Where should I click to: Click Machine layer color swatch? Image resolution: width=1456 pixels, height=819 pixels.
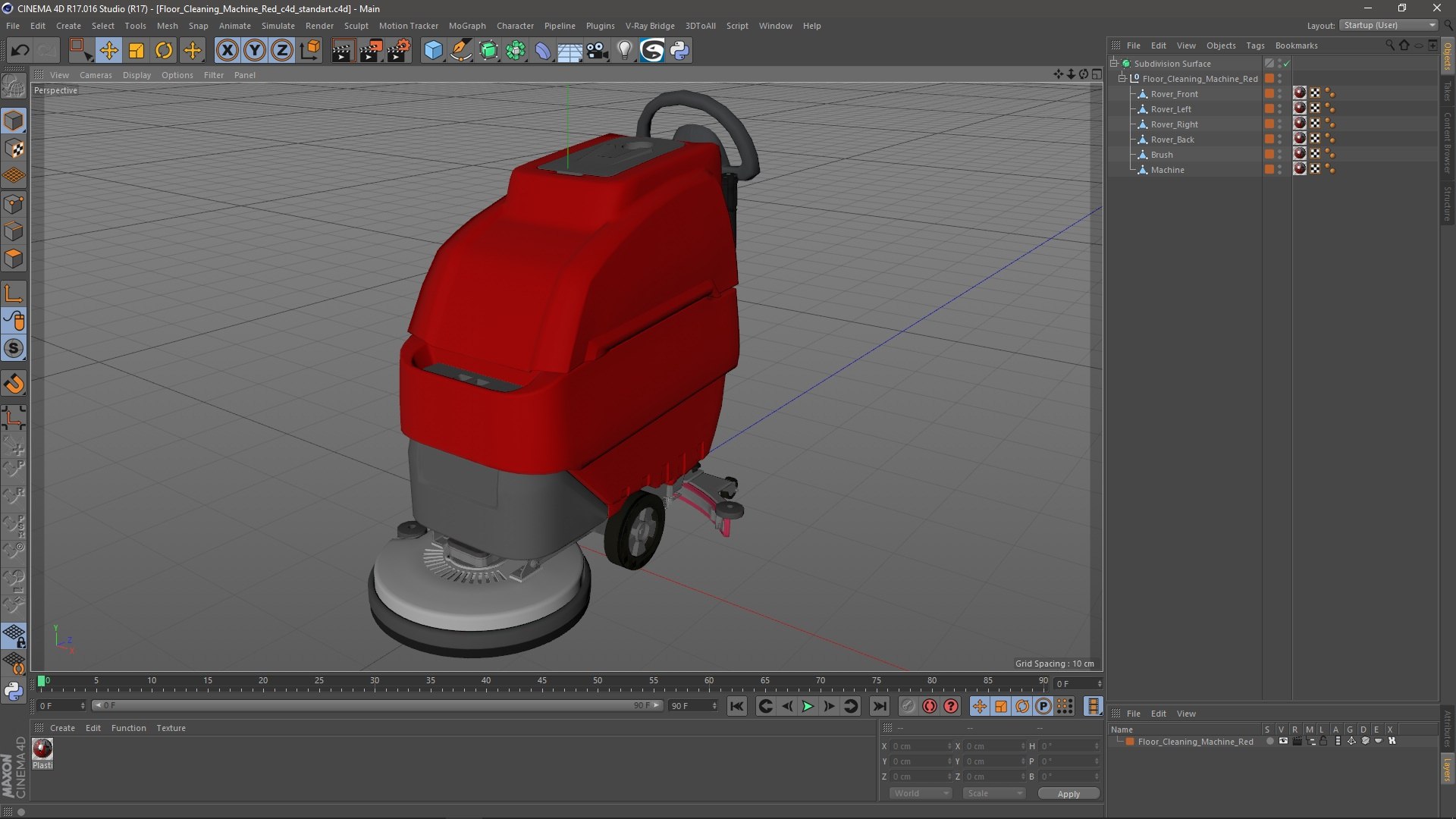[1269, 170]
